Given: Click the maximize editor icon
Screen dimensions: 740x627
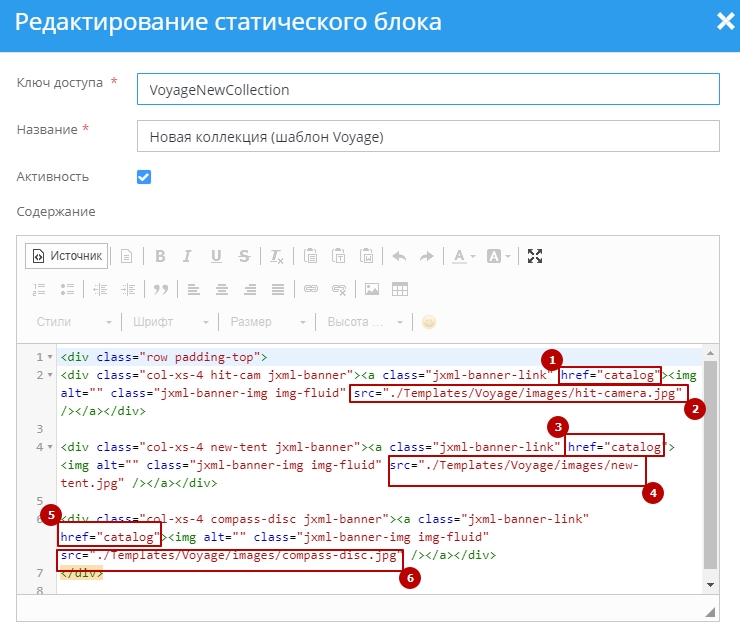Looking at the screenshot, I should click(x=535, y=256).
